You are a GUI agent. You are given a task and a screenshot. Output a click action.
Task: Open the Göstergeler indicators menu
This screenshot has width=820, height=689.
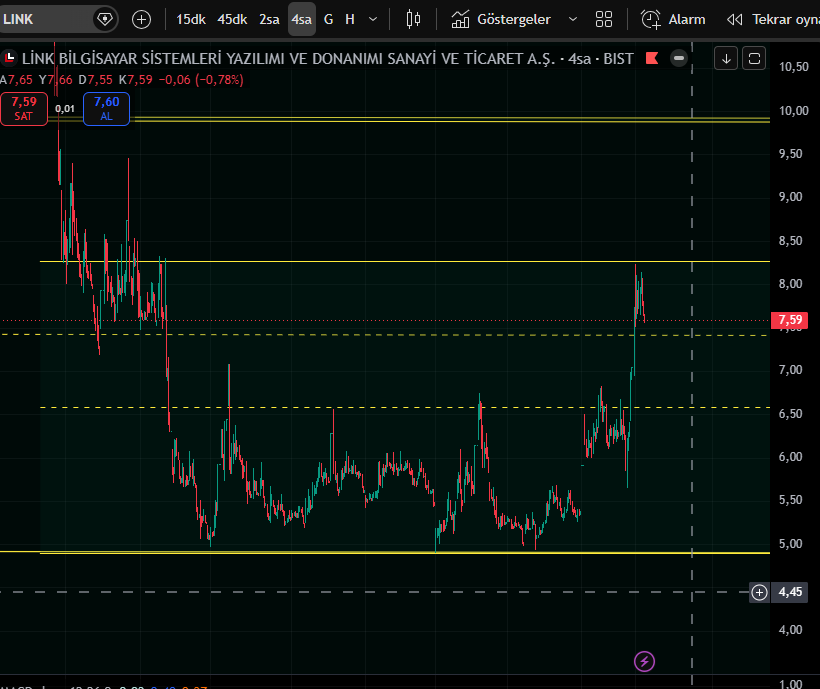[502, 19]
